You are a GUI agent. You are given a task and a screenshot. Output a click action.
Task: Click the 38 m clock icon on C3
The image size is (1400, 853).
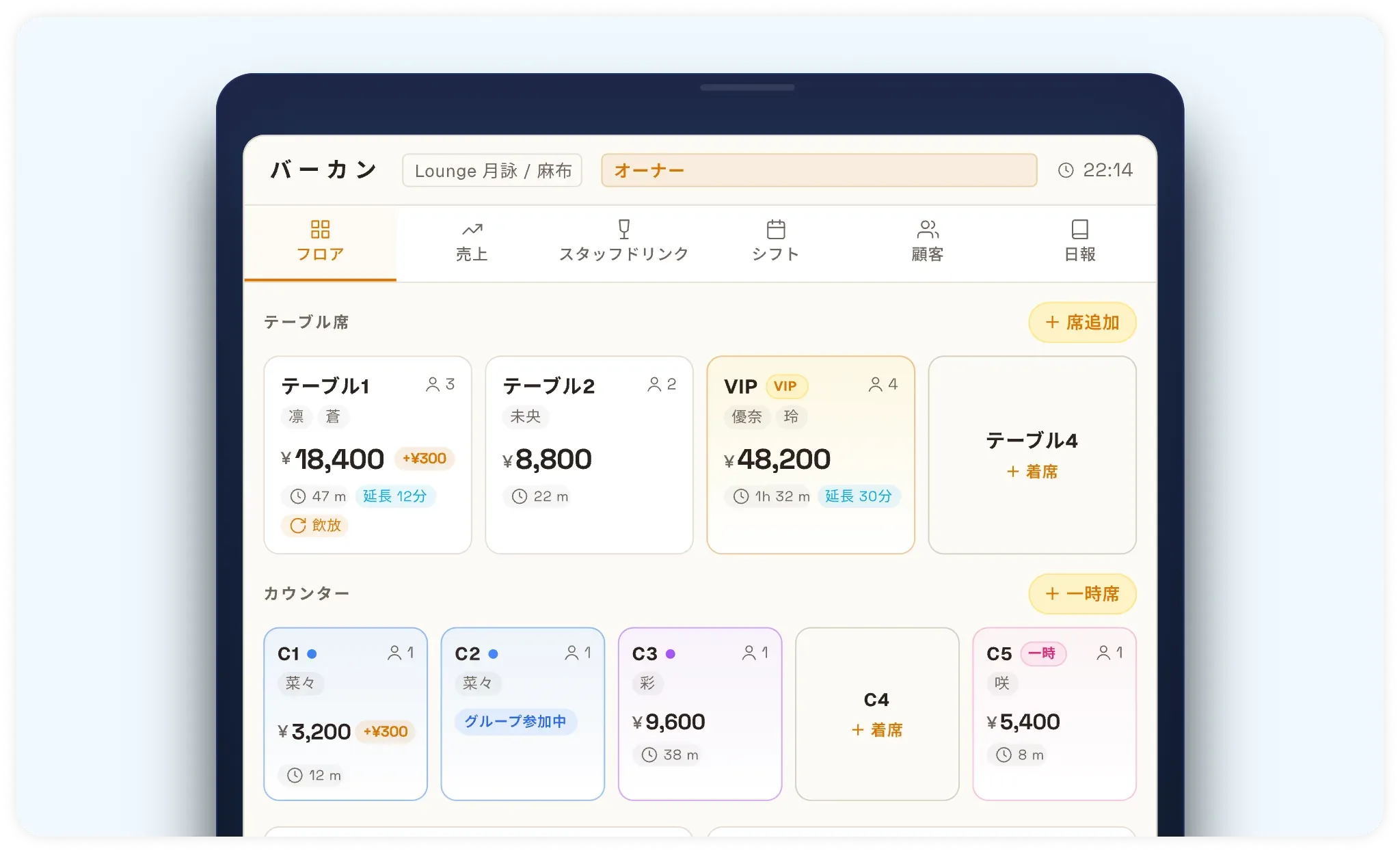(x=649, y=755)
